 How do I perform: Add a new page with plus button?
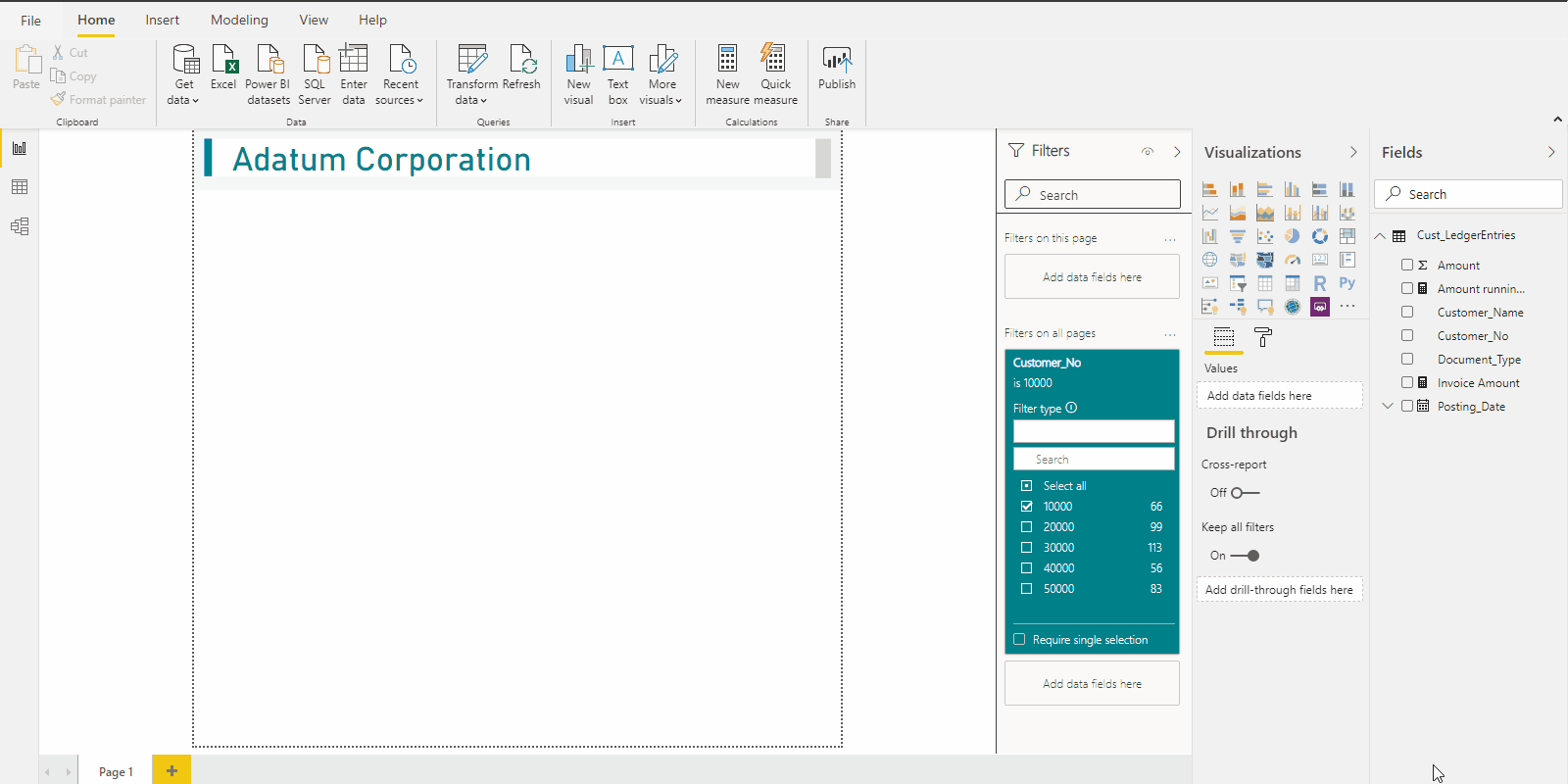point(171,770)
